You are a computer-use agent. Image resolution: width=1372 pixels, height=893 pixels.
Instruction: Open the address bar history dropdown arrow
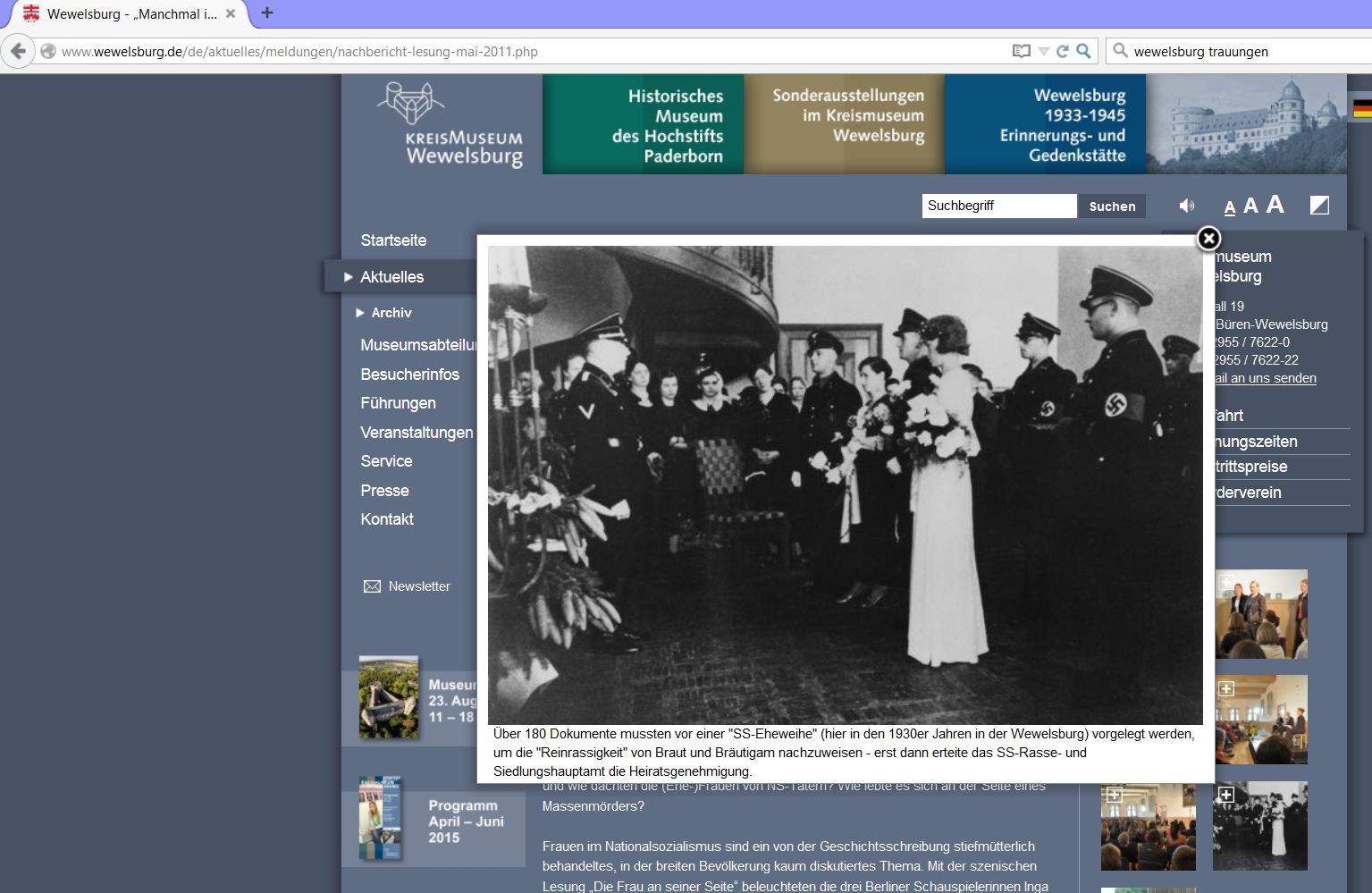[x=1043, y=52]
